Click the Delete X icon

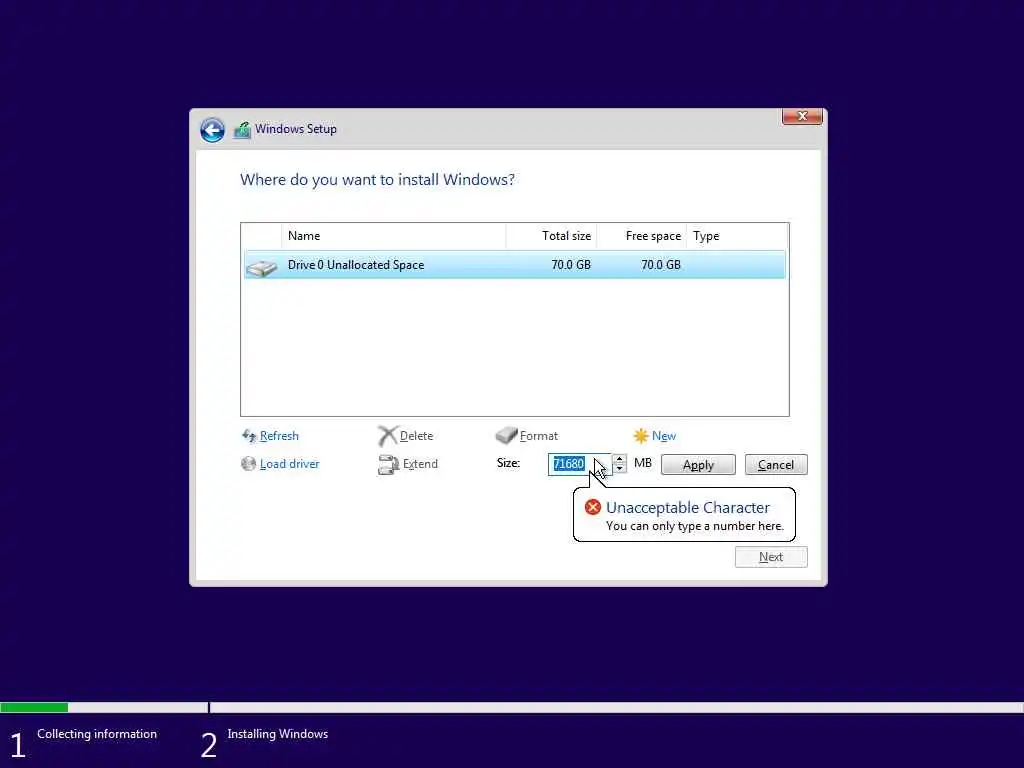pos(387,436)
